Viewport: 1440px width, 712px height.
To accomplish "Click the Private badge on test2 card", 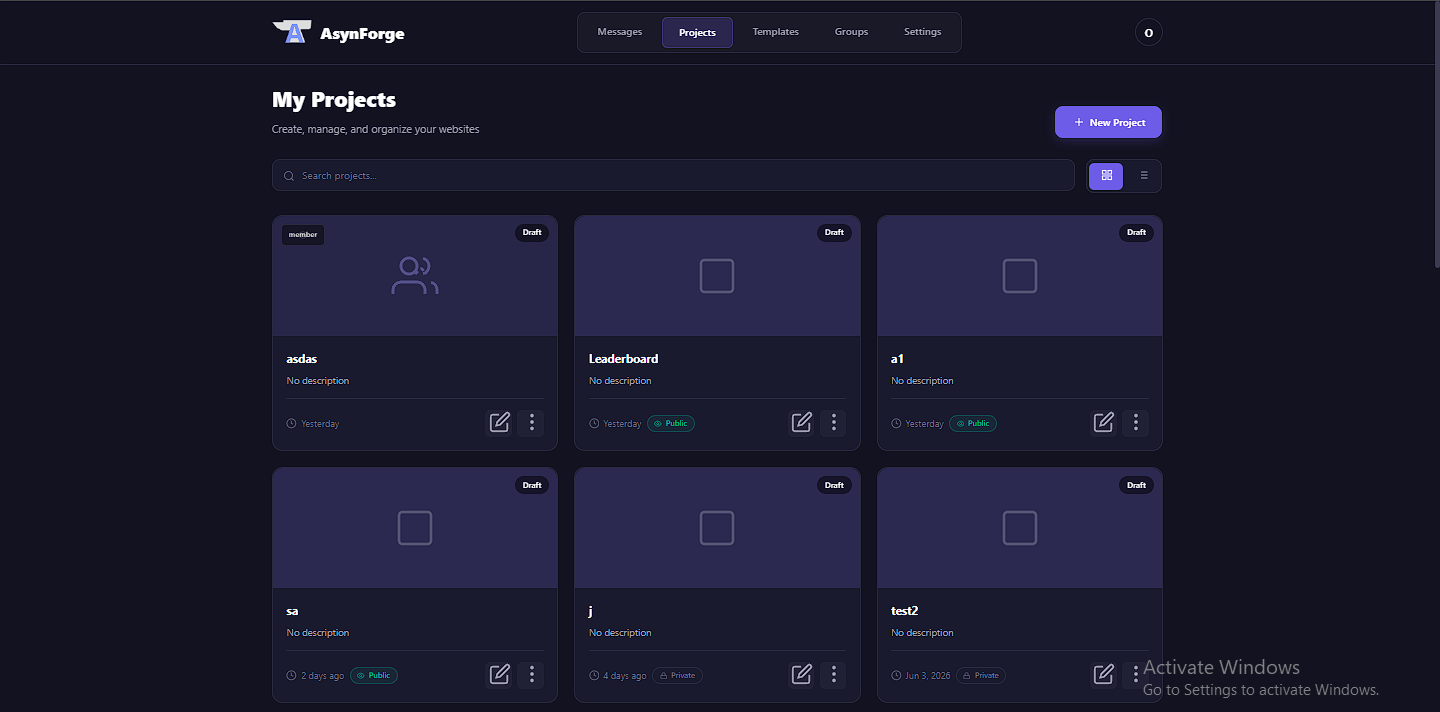I will coord(980,675).
